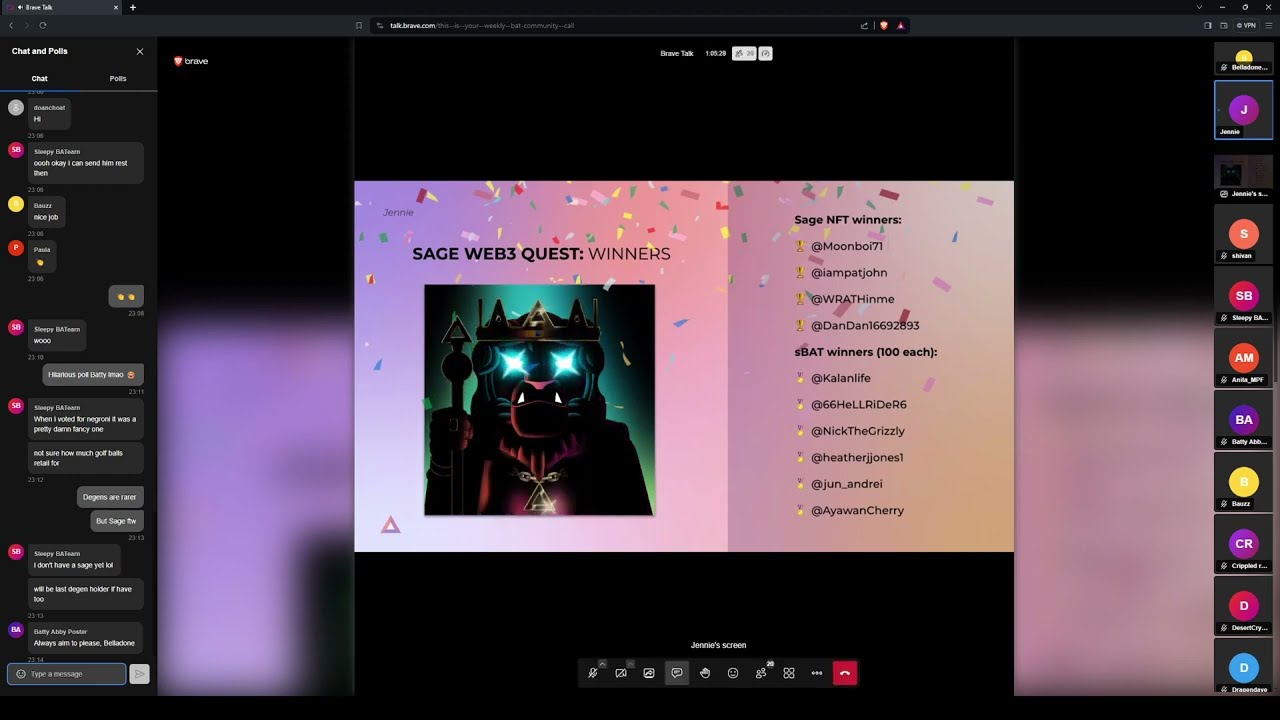Select DesertCry participant thumbnail
The width and height of the screenshot is (1280, 720).
click(1244, 605)
